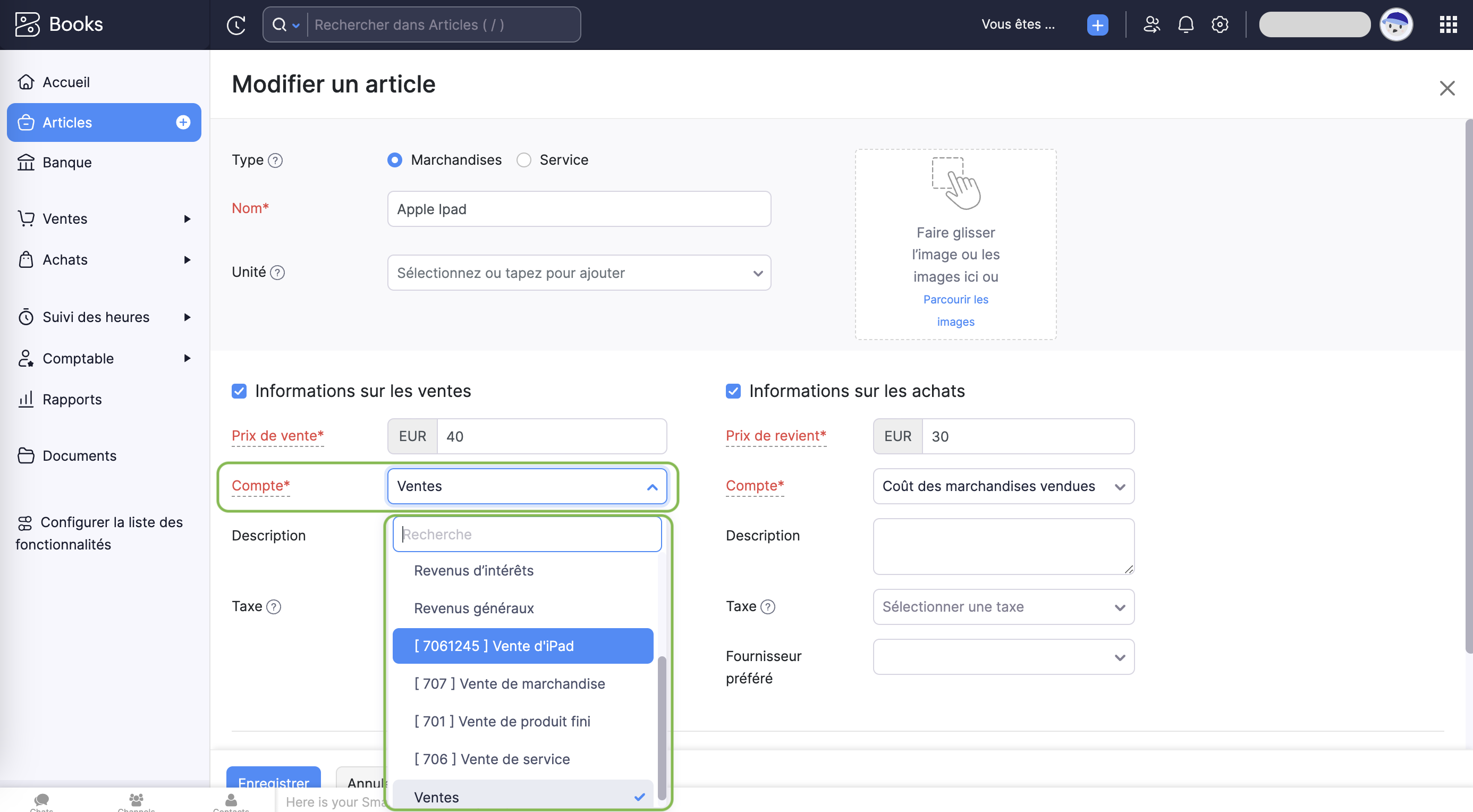The width and height of the screenshot is (1473, 812).
Task: Open recent activity history clock icon
Action: click(x=235, y=24)
